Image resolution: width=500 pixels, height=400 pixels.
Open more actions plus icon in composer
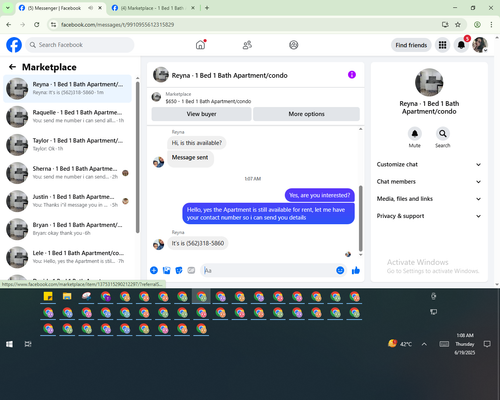tap(154, 270)
